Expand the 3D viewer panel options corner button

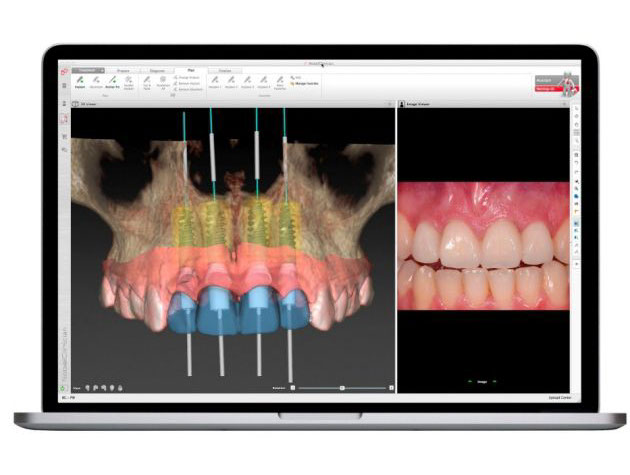391,104
